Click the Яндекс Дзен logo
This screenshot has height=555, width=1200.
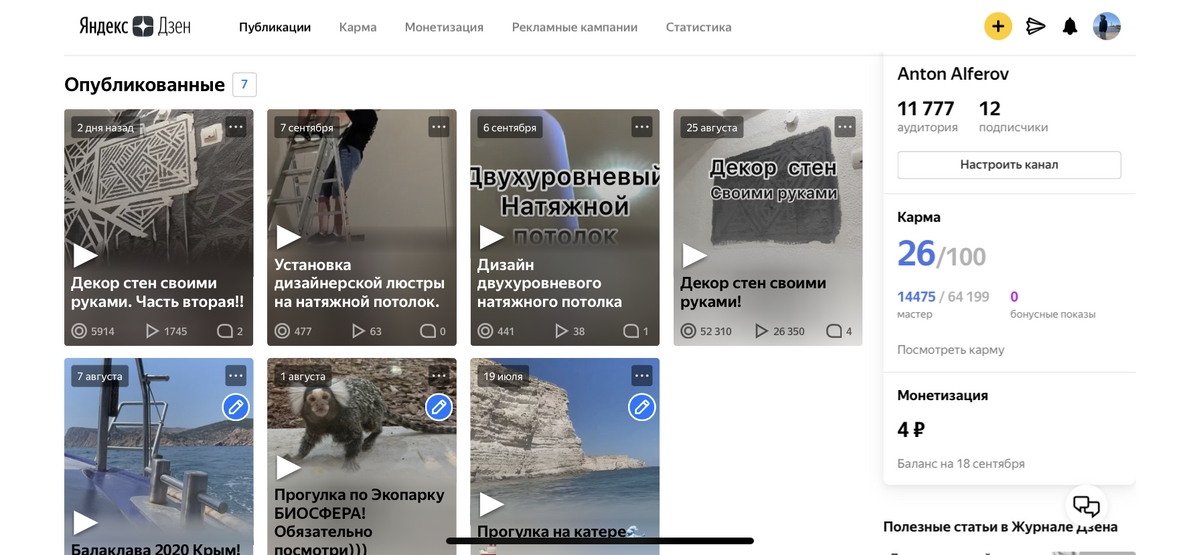(134, 26)
